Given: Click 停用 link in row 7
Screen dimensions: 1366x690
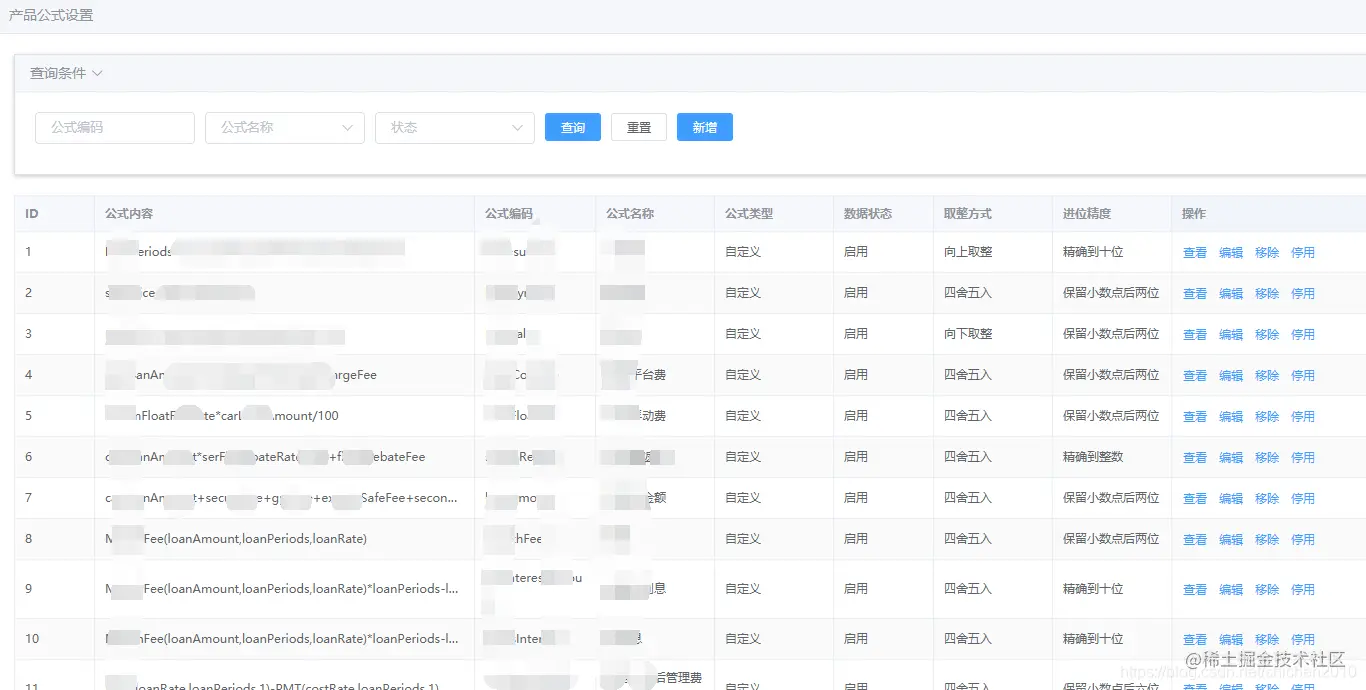Looking at the screenshot, I should pyautogui.click(x=1303, y=499).
